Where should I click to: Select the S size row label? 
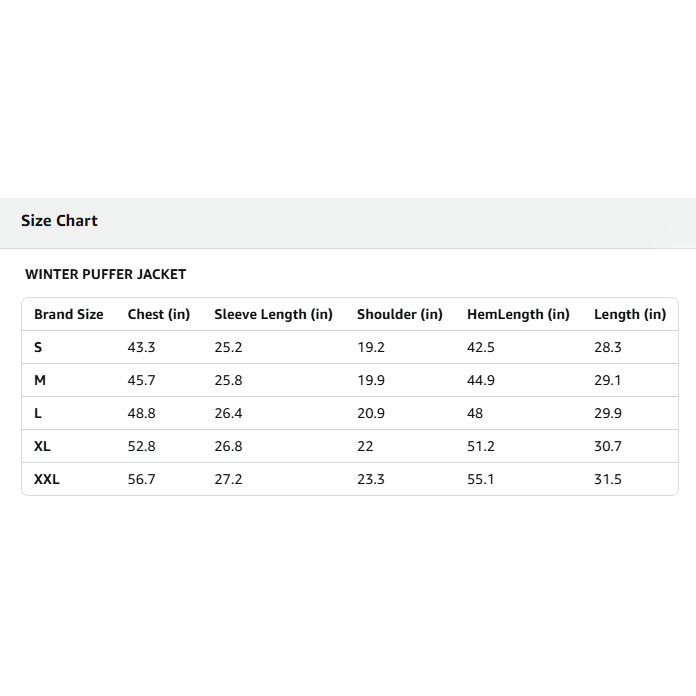pos(38,347)
